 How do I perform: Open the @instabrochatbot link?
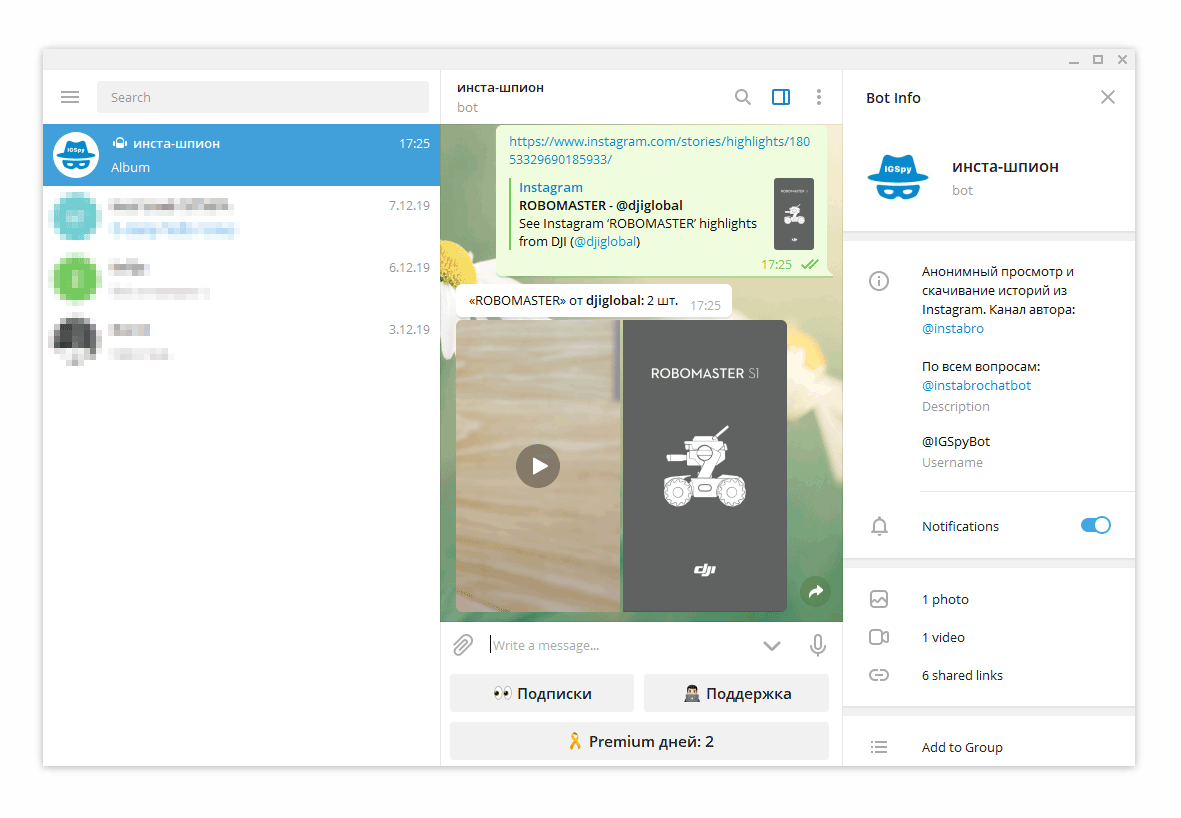(x=976, y=386)
